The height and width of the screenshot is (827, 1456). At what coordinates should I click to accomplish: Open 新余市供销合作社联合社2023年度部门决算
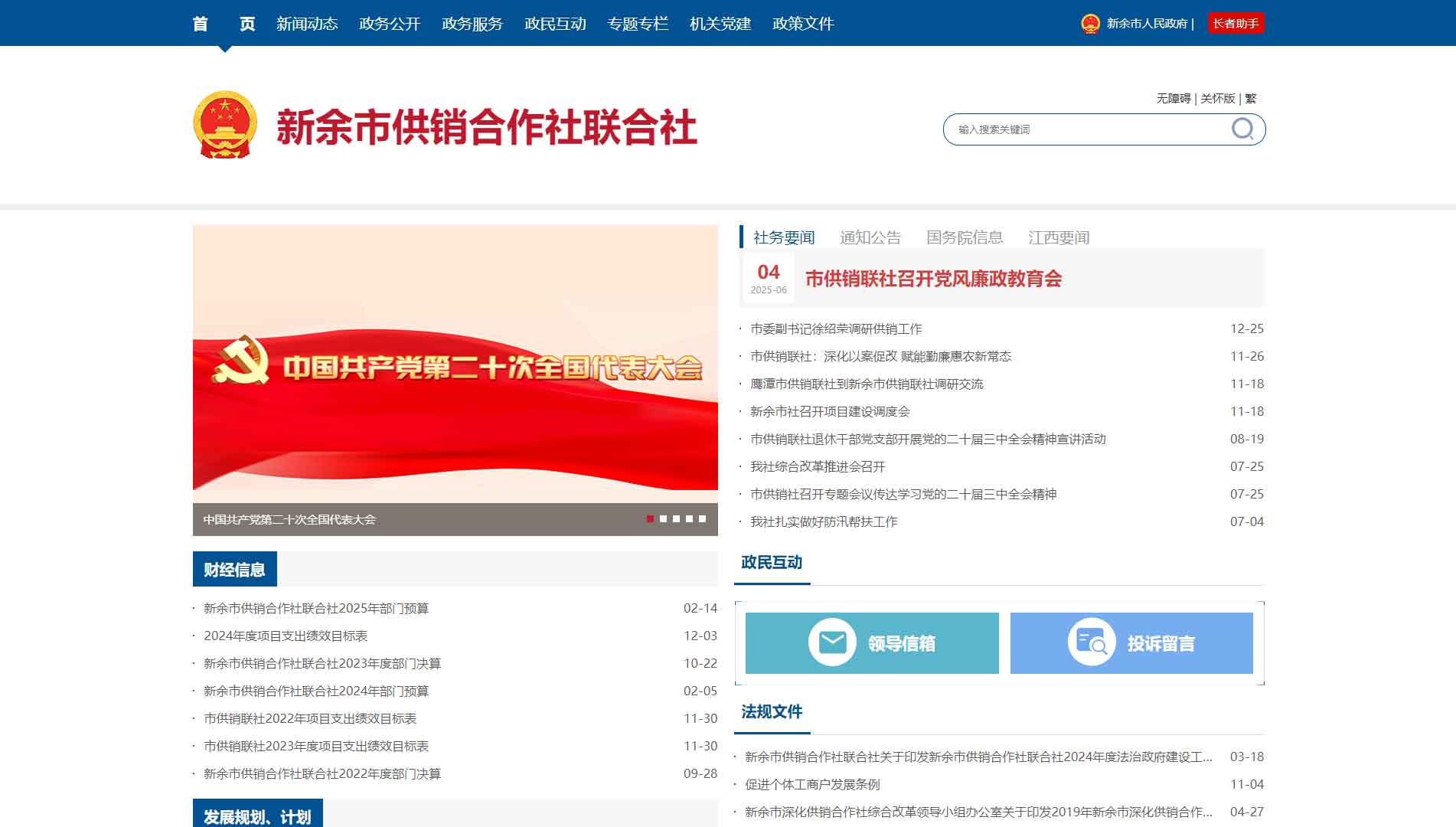coord(322,663)
